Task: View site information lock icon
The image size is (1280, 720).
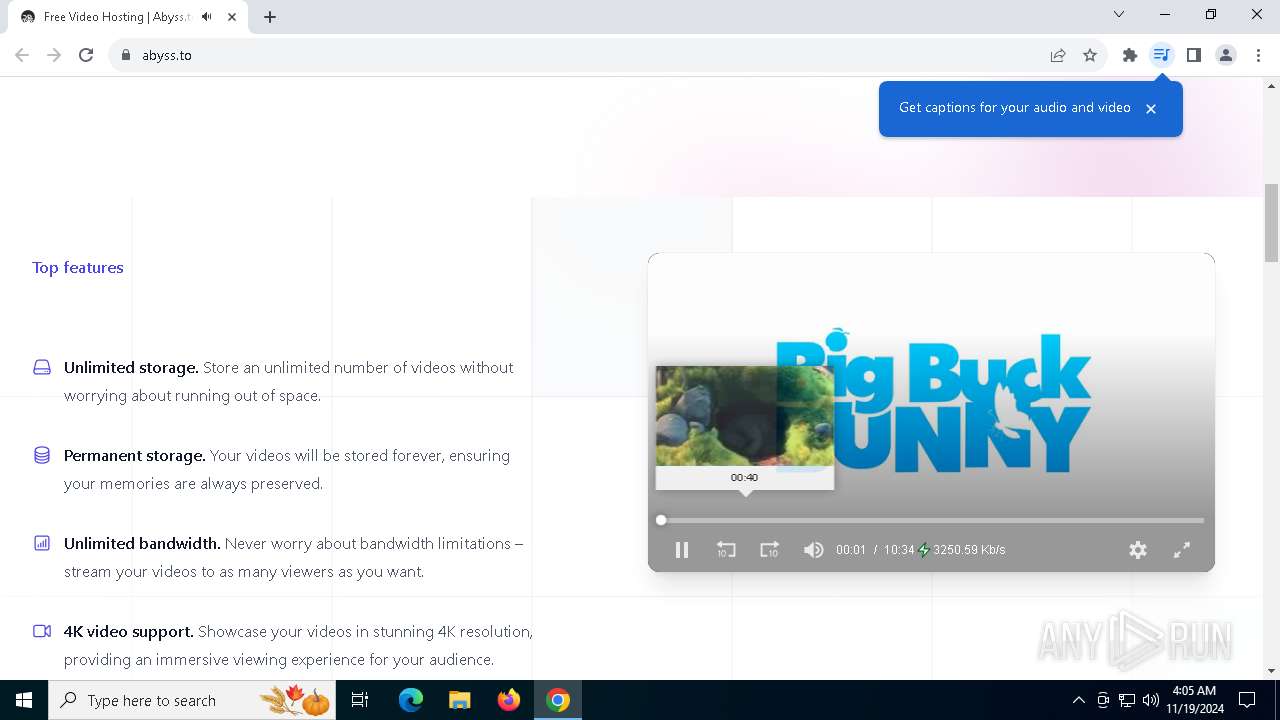Action: 126,55
